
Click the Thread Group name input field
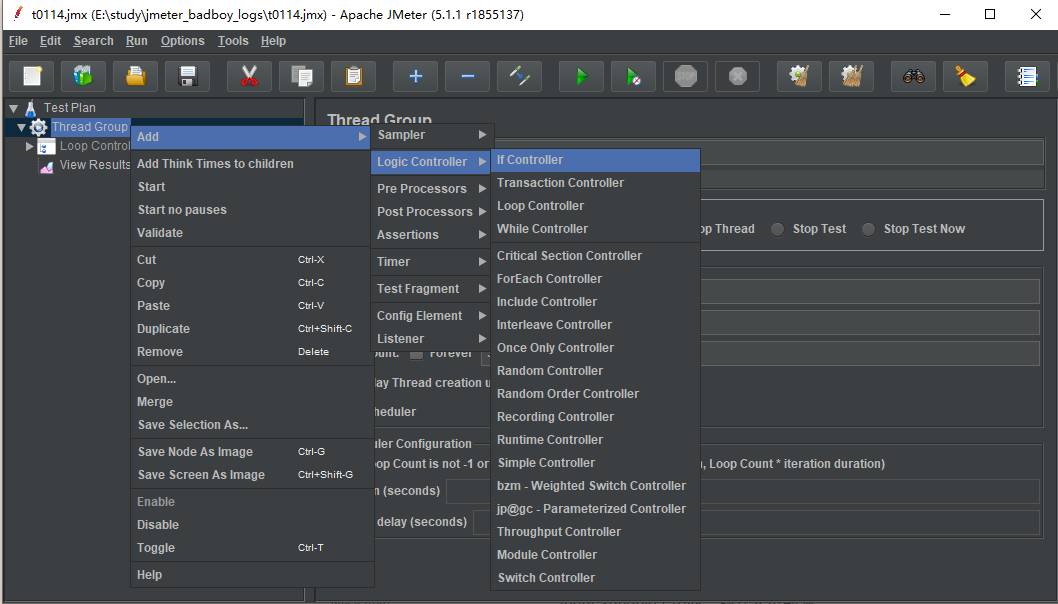(872, 153)
